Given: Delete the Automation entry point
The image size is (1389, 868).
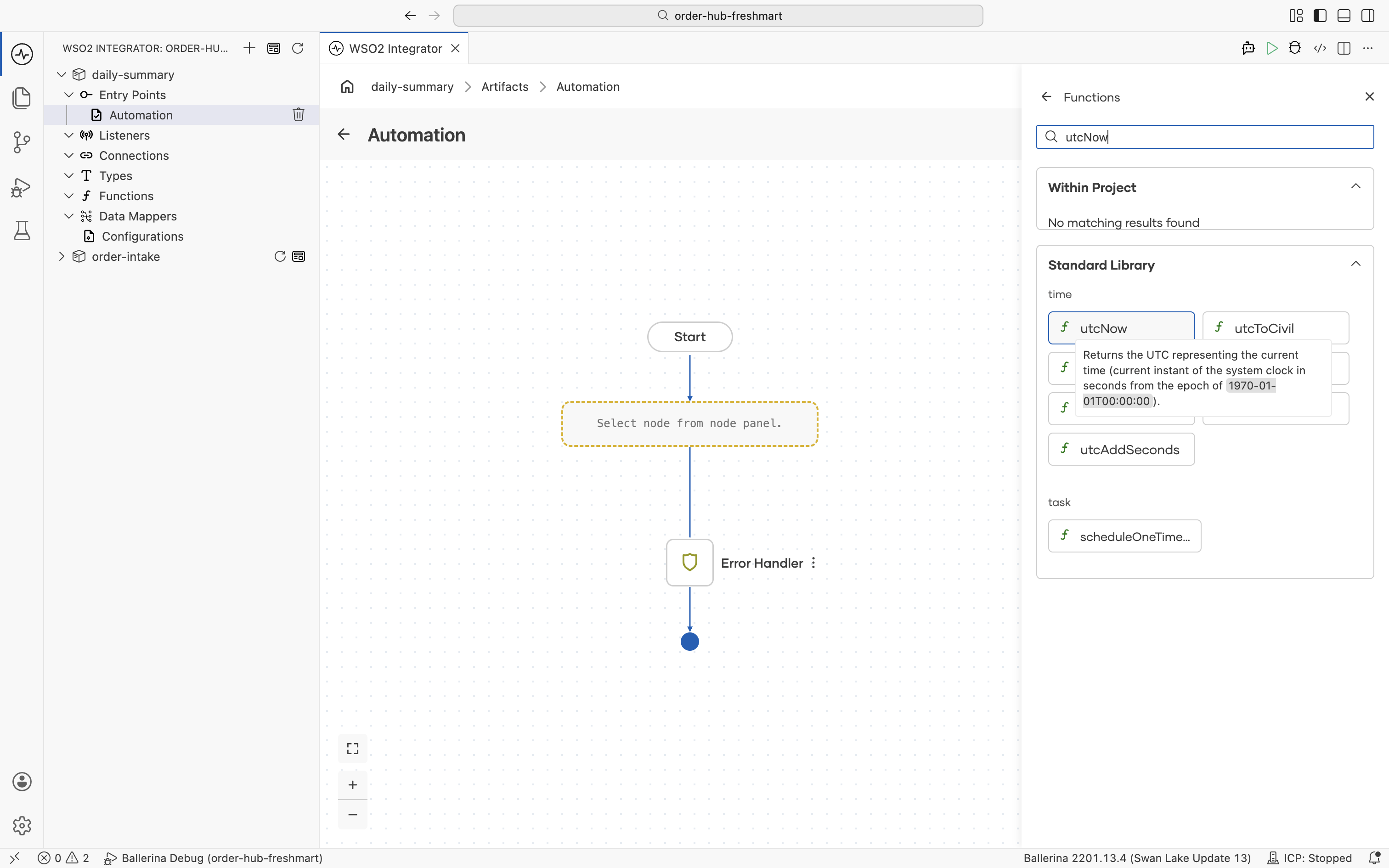Looking at the screenshot, I should (299, 115).
